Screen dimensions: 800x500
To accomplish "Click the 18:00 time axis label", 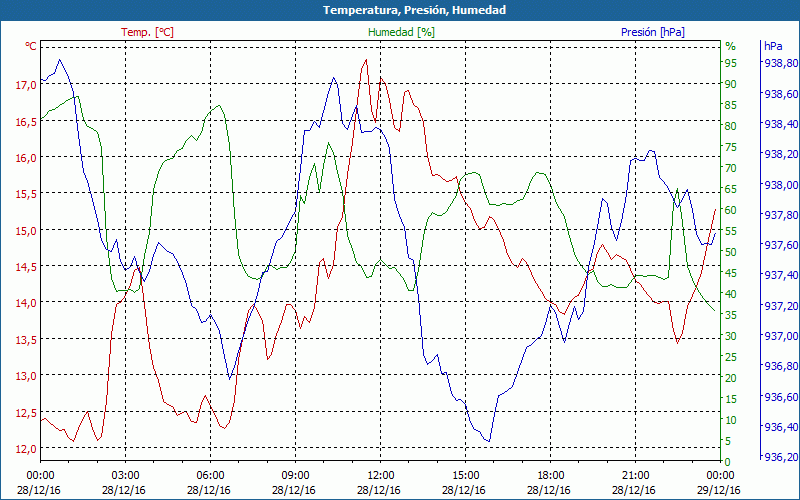I will (x=550, y=474).
